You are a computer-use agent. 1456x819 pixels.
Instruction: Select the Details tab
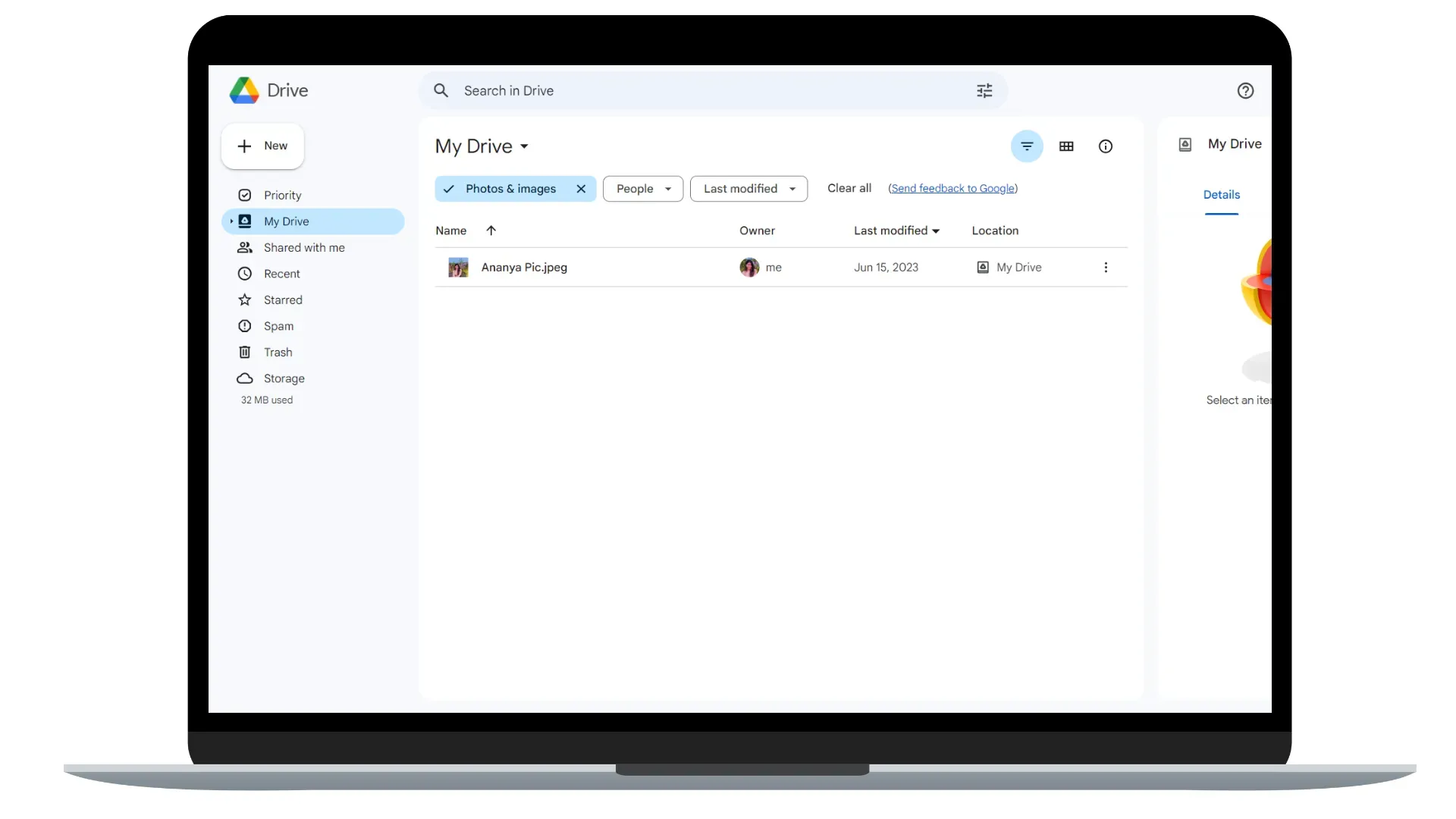coord(1221,195)
